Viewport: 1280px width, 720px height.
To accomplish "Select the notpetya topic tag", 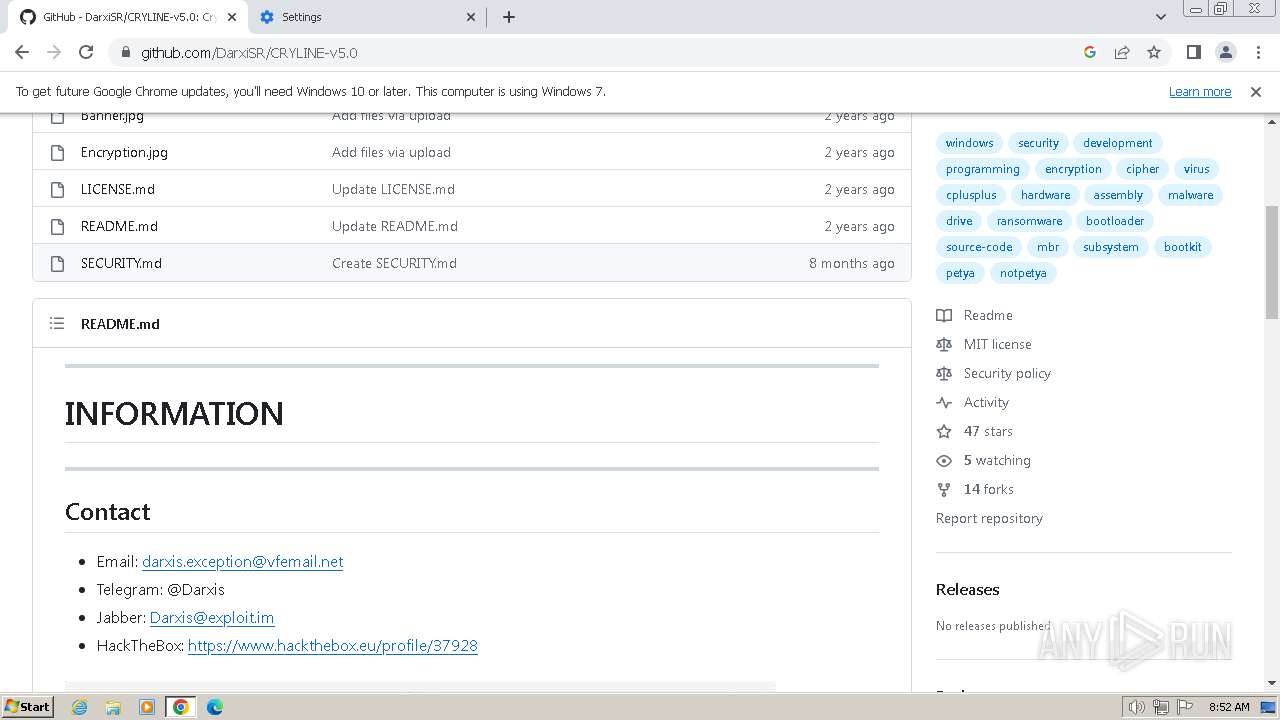I will [1023, 273].
